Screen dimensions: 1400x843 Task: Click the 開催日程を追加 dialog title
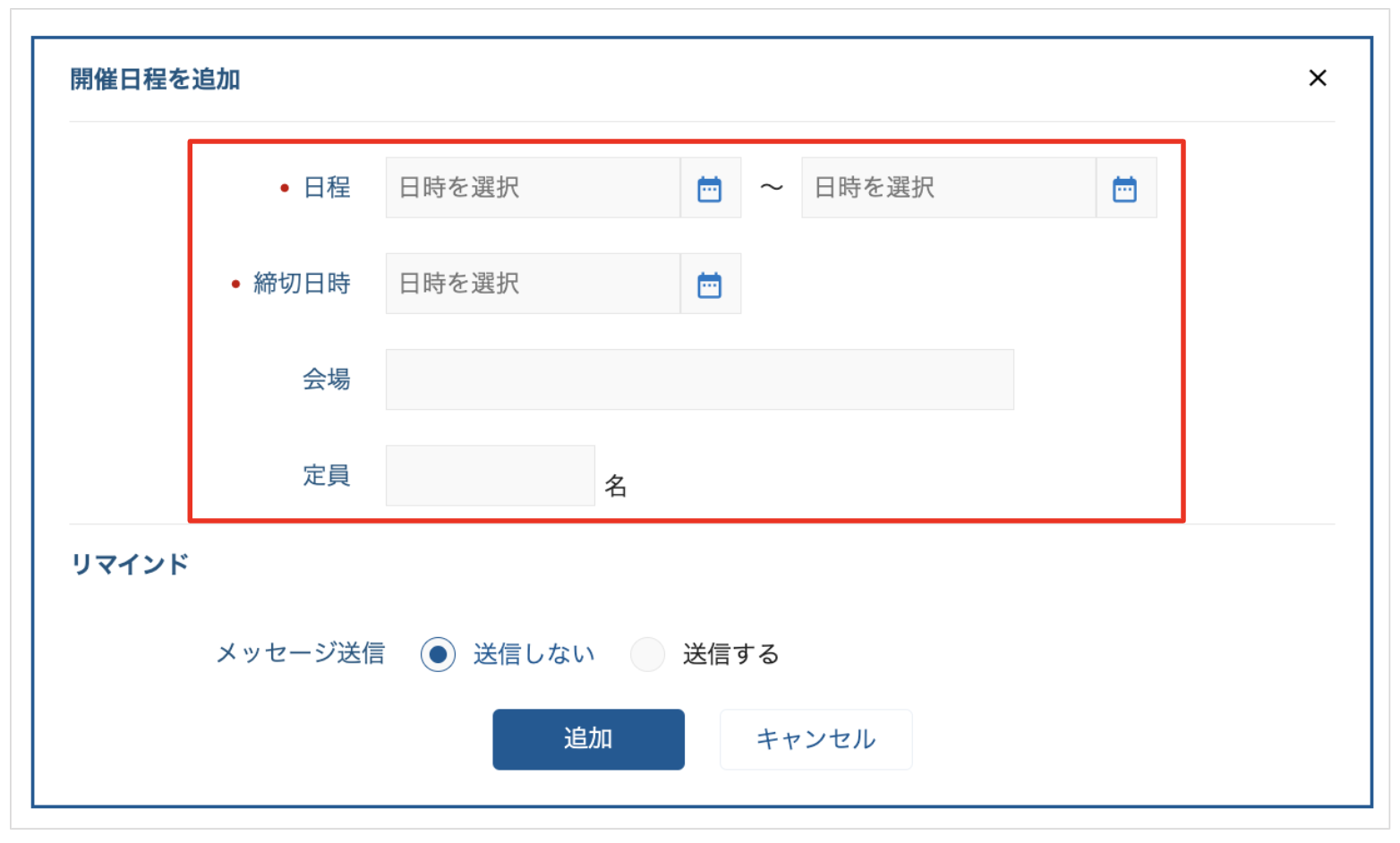click(155, 79)
